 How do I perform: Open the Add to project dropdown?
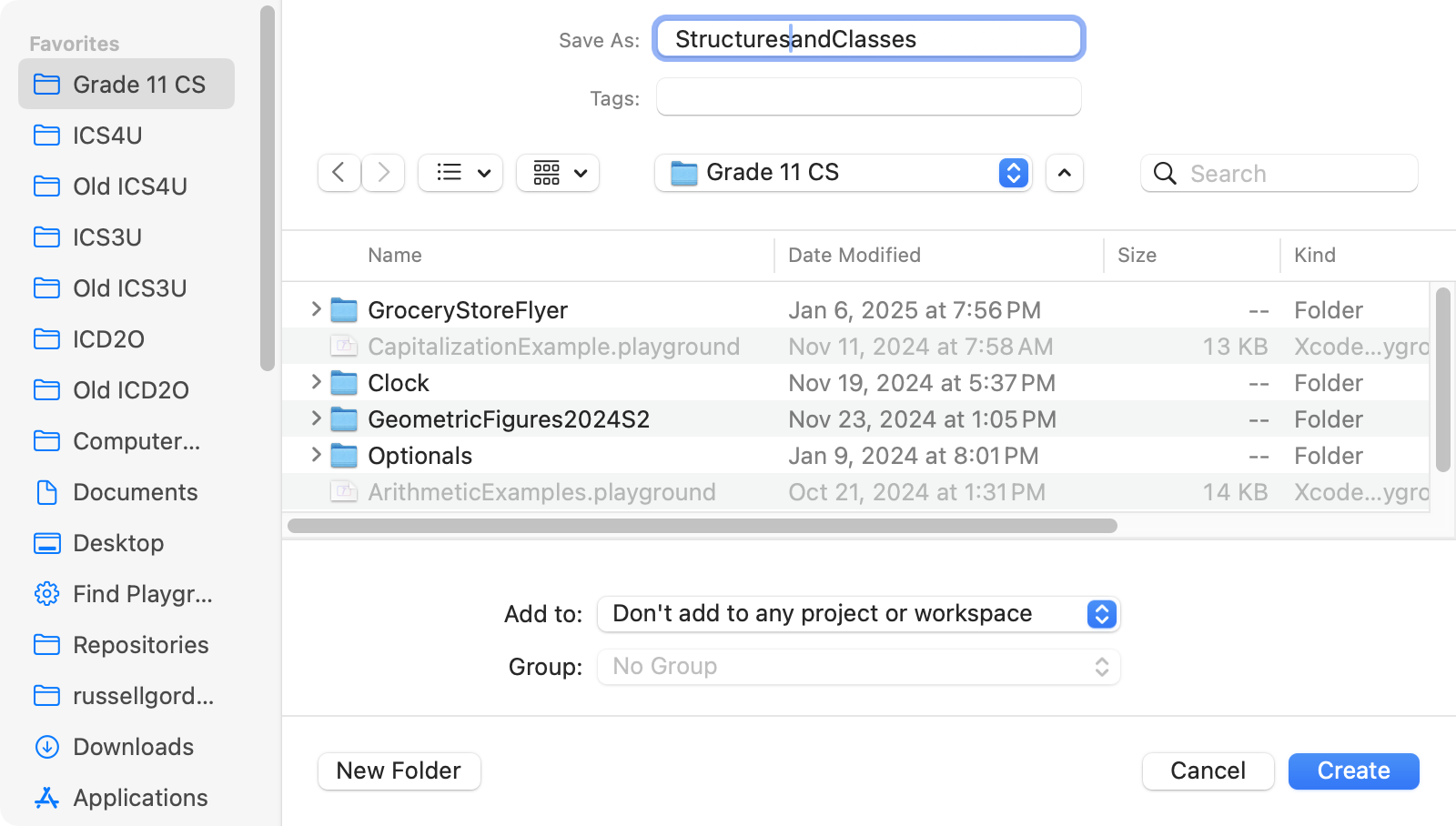pyautogui.click(x=857, y=614)
